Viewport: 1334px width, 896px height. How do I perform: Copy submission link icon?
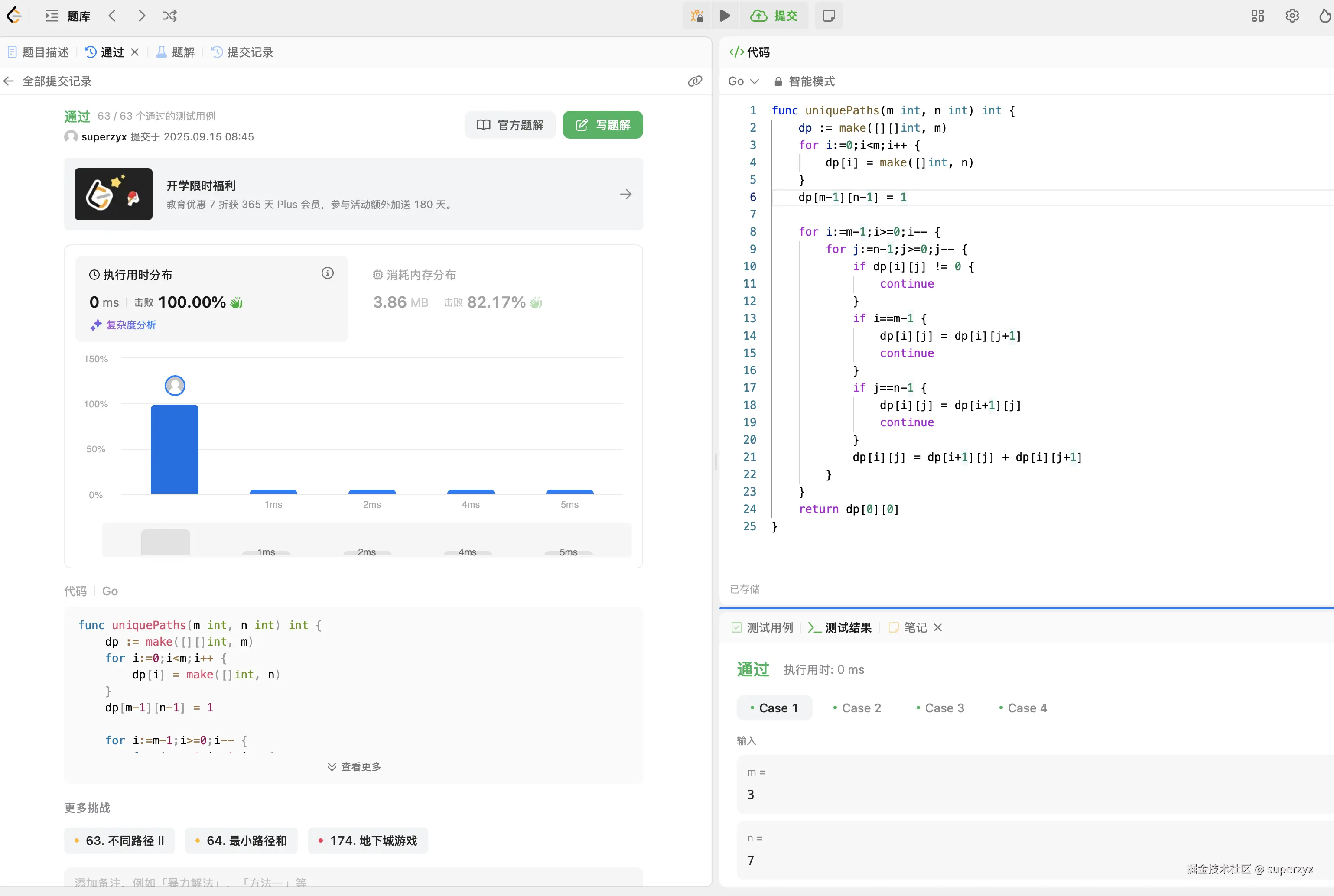695,81
